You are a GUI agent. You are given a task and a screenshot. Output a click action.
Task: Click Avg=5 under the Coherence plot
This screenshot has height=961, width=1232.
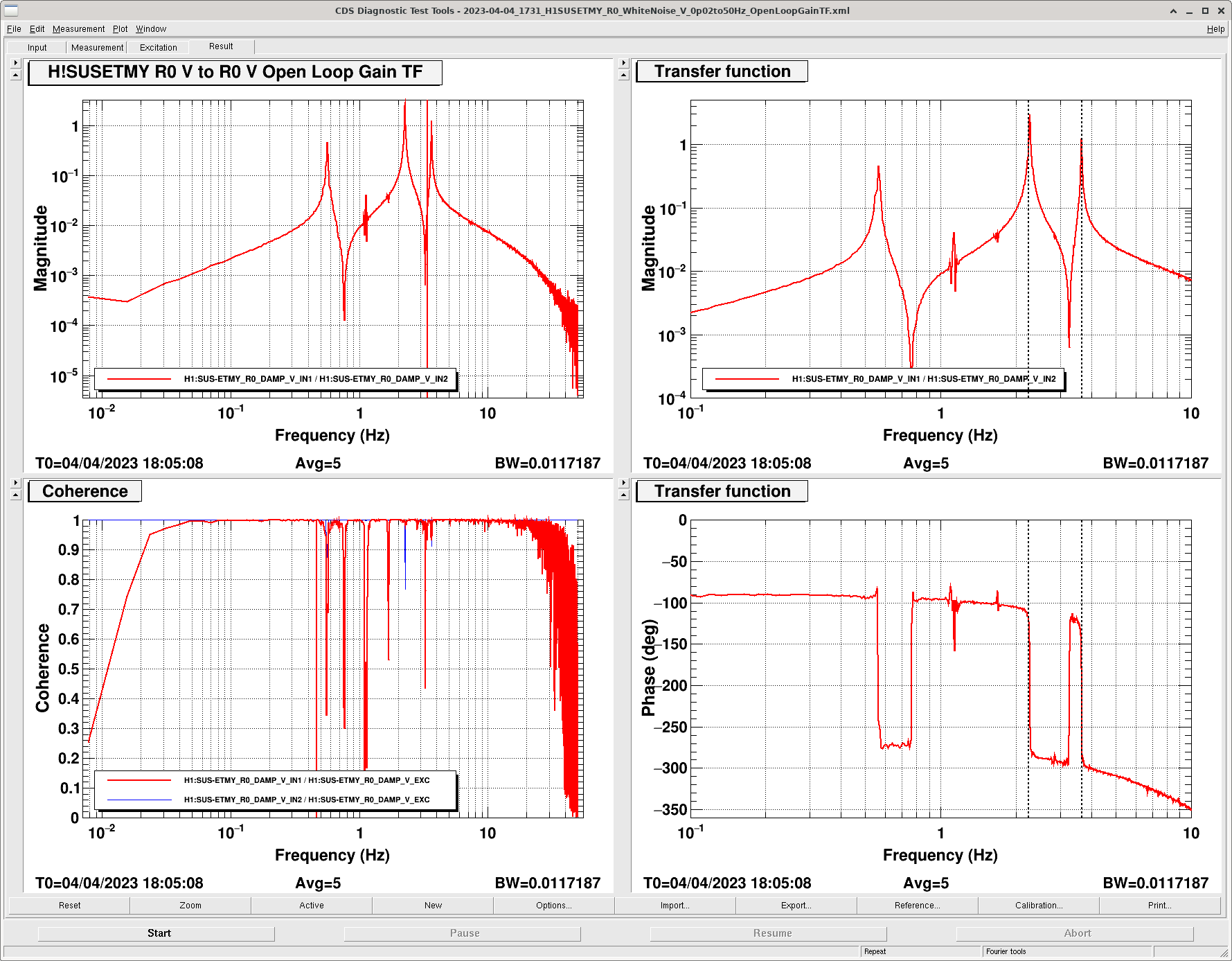(x=318, y=883)
